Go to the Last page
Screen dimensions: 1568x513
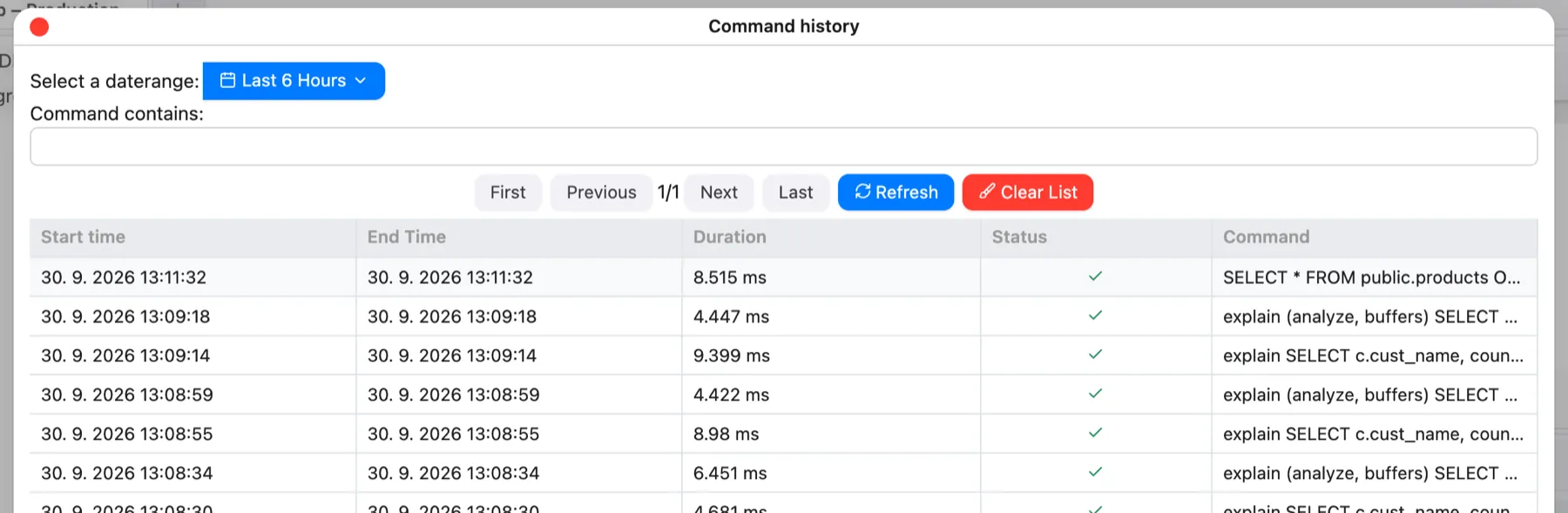(x=795, y=192)
